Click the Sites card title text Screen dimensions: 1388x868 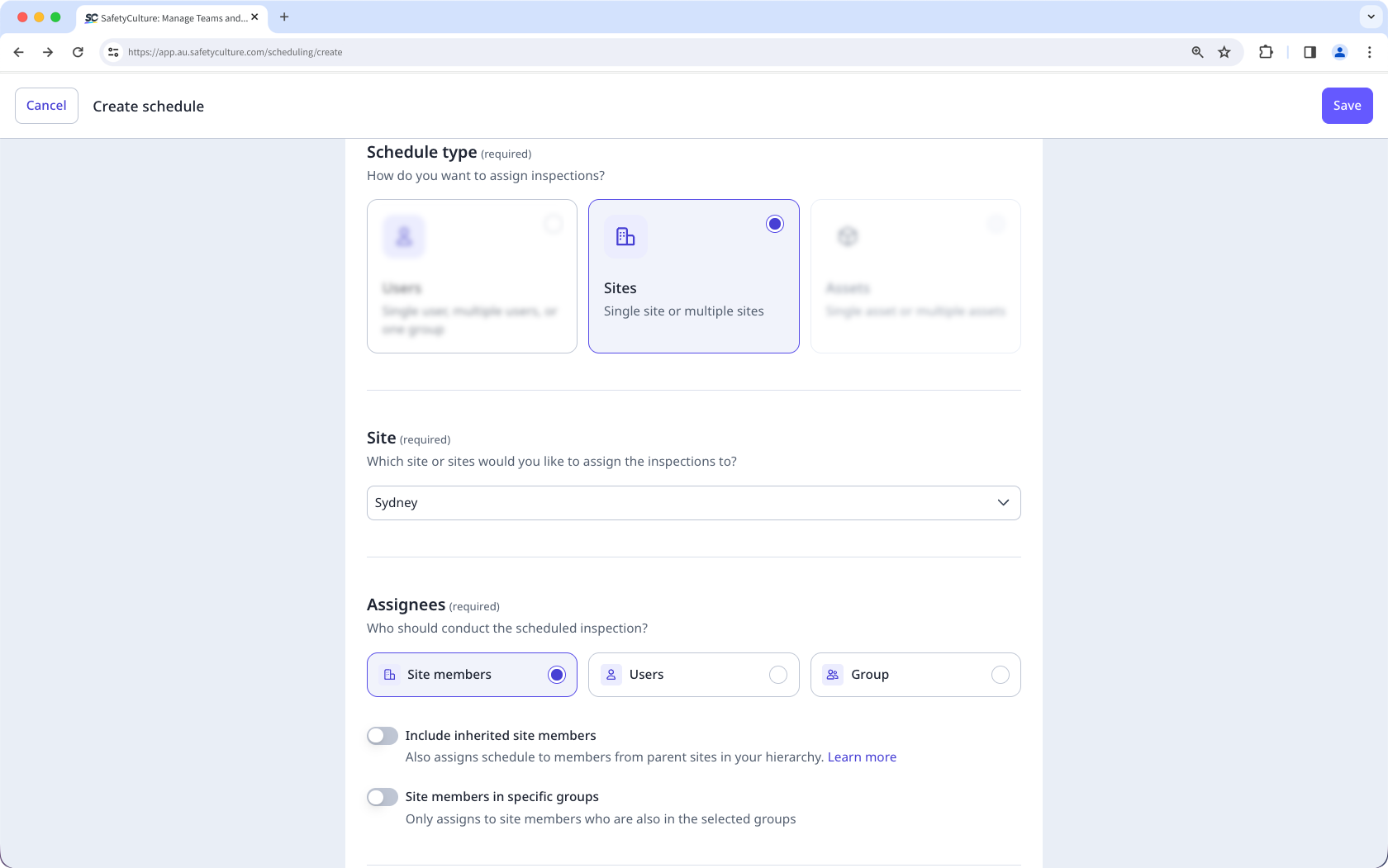(x=620, y=288)
